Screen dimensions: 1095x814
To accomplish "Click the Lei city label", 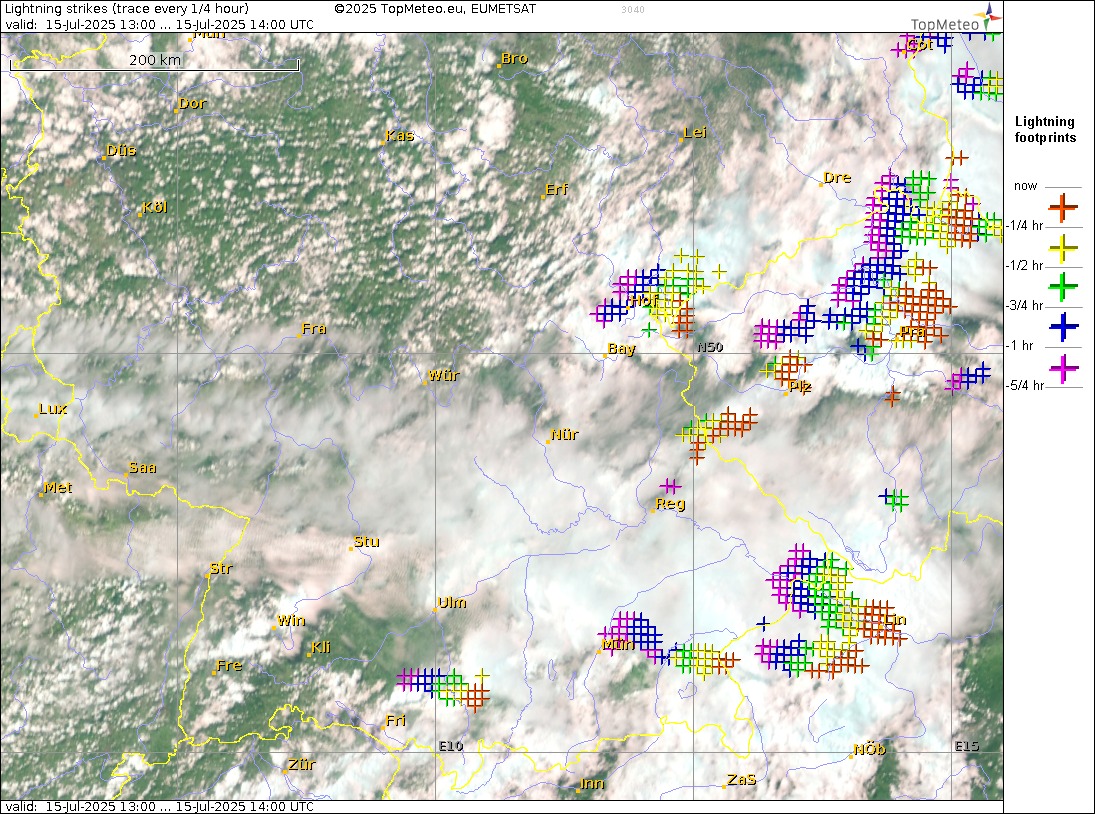I will pos(695,133).
